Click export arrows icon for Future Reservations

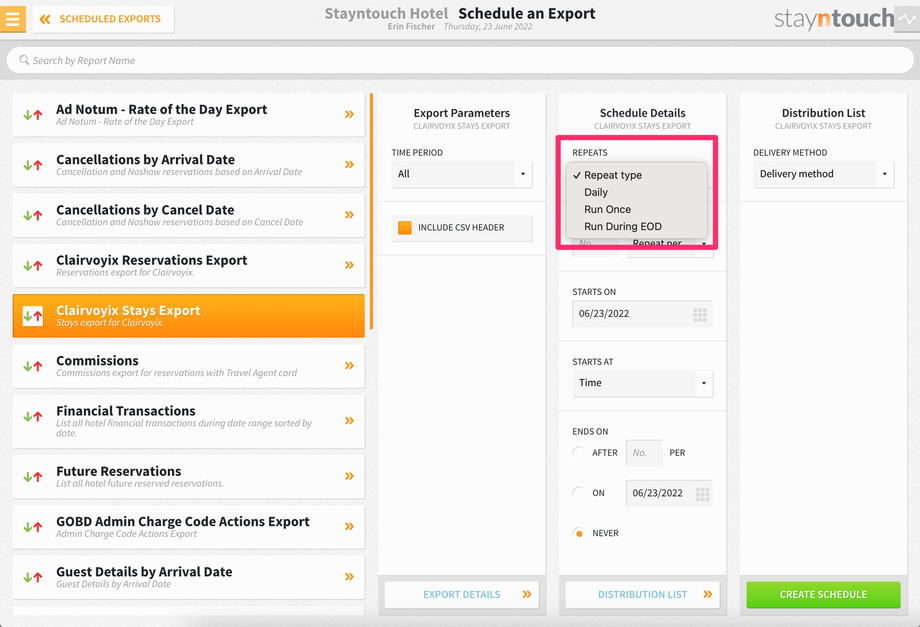pos(33,477)
